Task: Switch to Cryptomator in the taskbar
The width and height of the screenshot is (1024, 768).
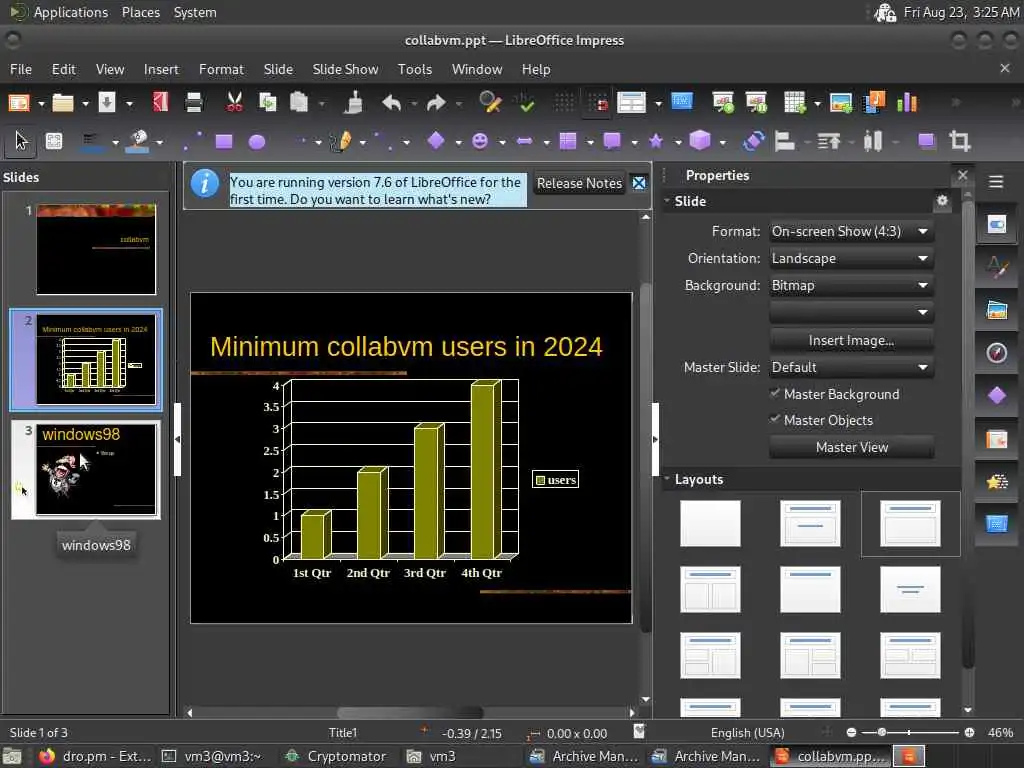Action: 336,756
